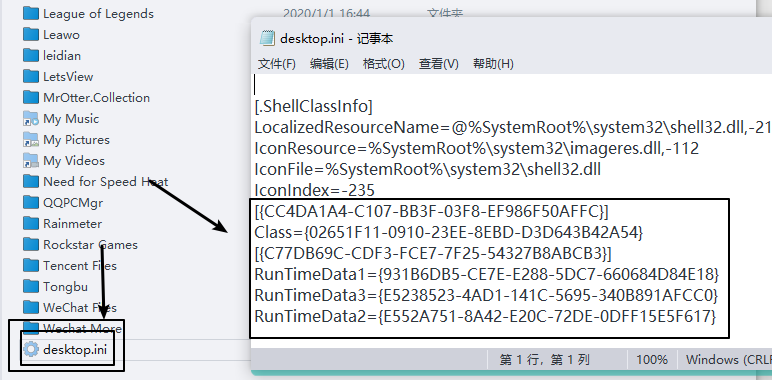The image size is (772, 380).
Task: Select the QQPCMgr folder icon
Action: [x=31, y=202]
